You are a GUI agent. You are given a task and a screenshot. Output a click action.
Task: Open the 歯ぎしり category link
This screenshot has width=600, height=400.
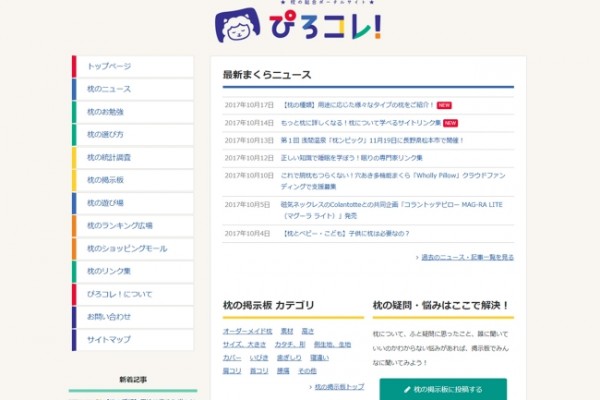point(289,358)
